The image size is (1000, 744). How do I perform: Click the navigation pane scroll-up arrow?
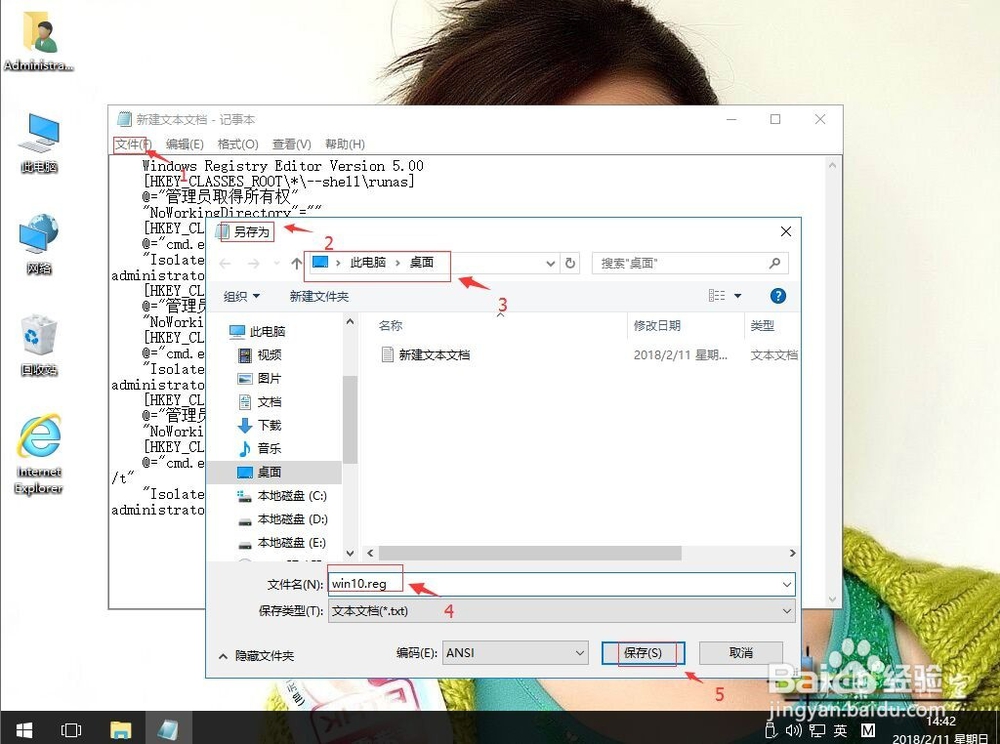pyautogui.click(x=349, y=322)
